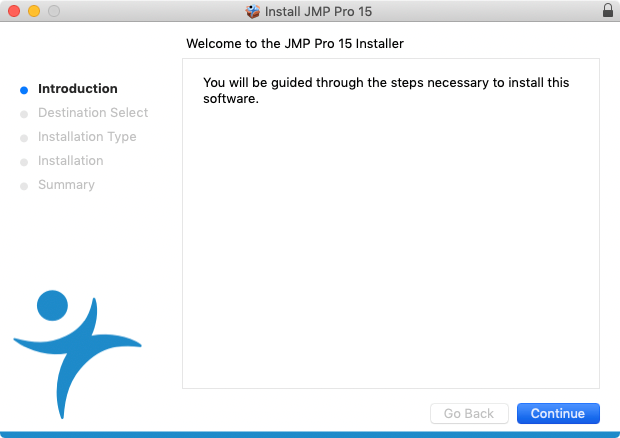The image size is (620, 438).
Task: Select the Destination Select step
Action: [x=93, y=113]
